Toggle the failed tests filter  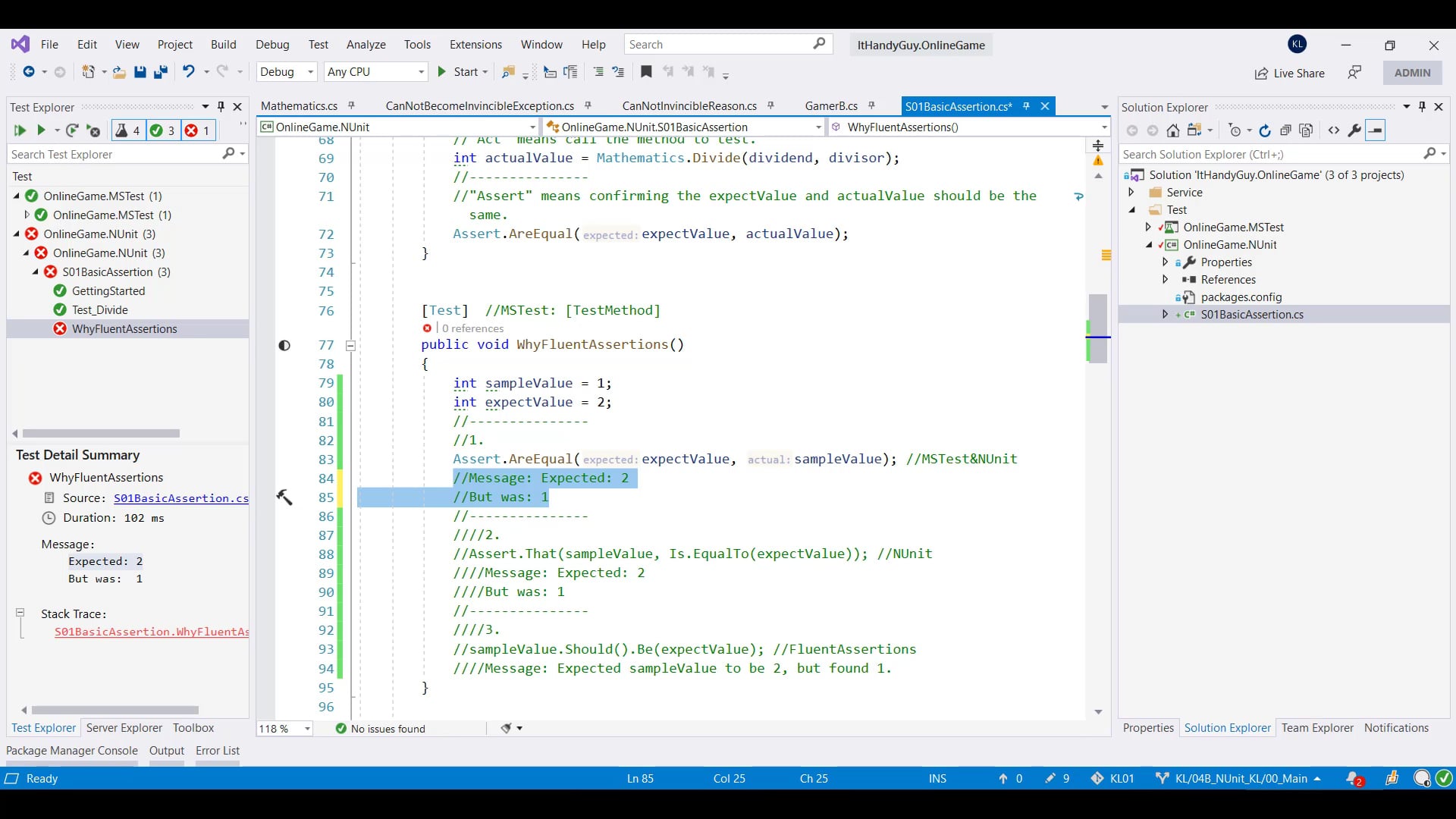pyautogui.click(x=197, y=130)
